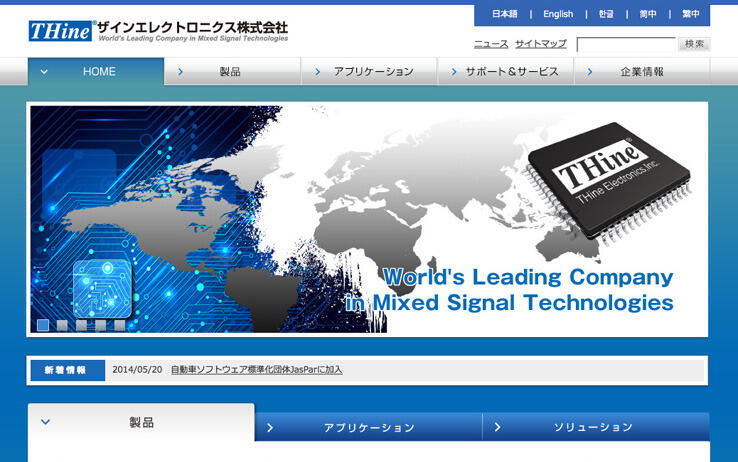This screenshot has width=738, height=462.
Task: Open the HOME navigation tab
Action: (x=96, y=72)
